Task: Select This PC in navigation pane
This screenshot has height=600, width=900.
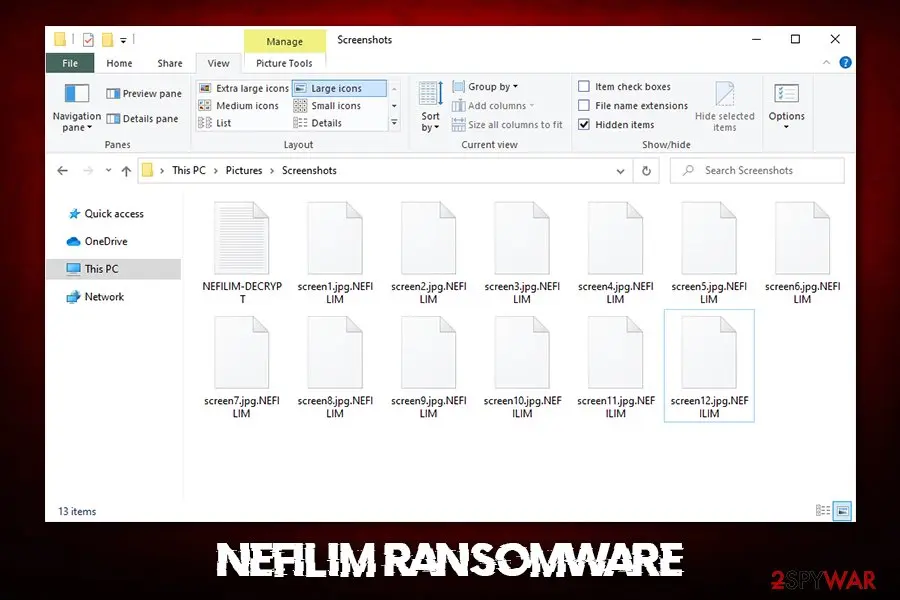Action: pyautogui.click(x=114, y=269)
